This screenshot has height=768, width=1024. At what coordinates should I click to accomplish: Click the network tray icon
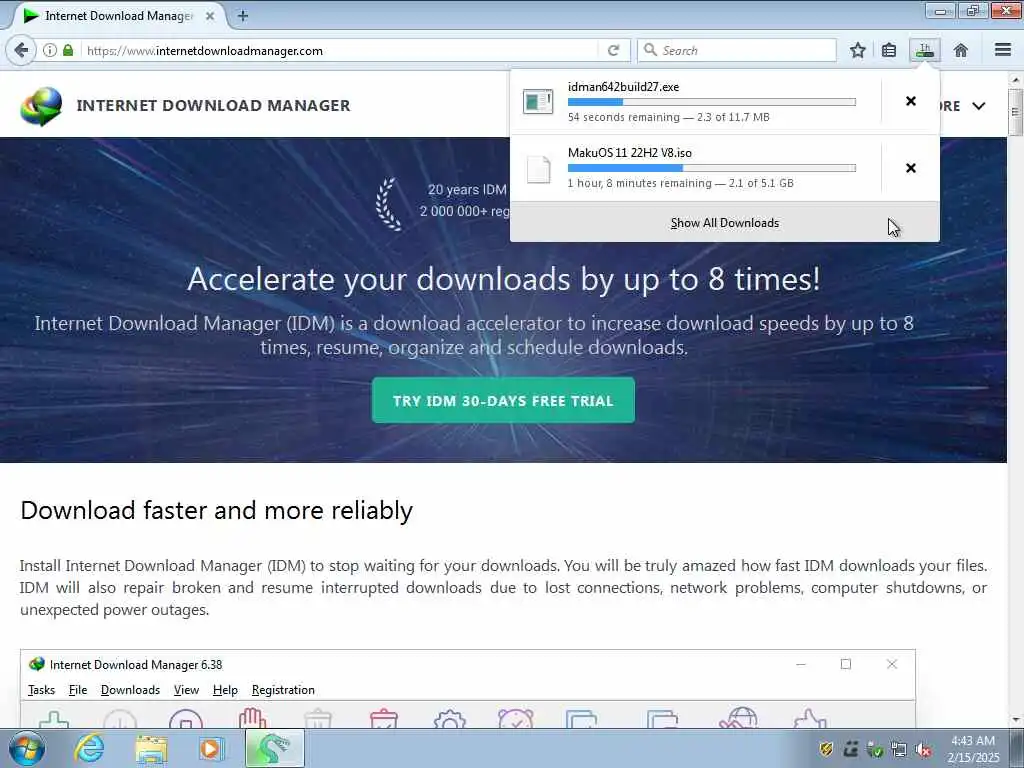pos(899,749)
